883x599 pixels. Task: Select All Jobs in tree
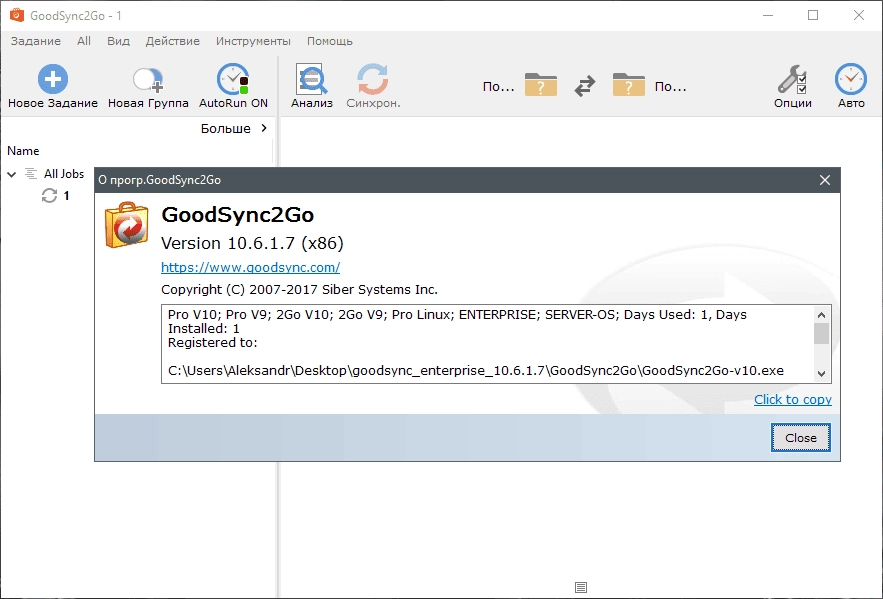point(64,174)
